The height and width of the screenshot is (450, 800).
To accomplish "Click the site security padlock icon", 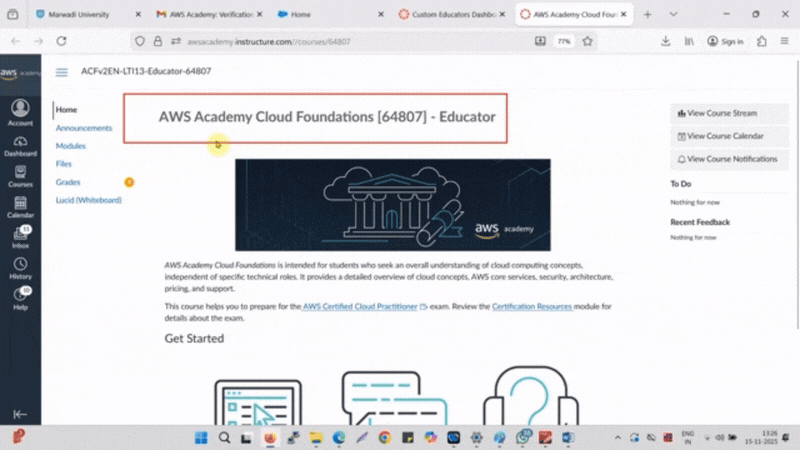I will point(158,41).
